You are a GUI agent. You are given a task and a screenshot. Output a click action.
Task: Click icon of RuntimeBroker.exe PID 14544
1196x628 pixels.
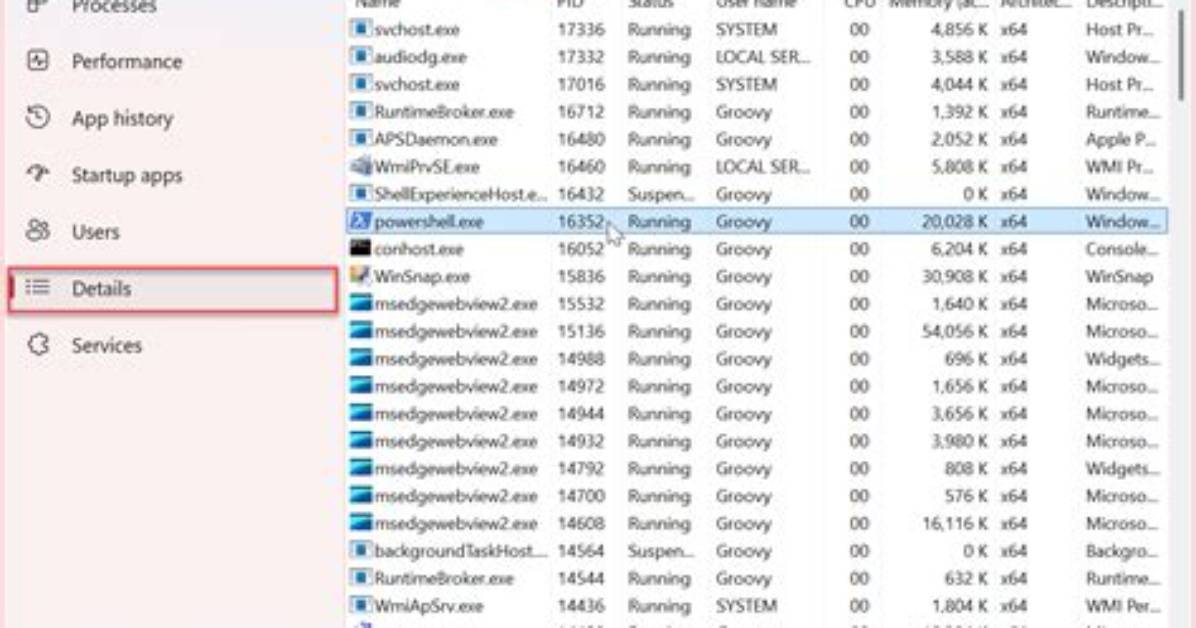[x=360, y=577]
